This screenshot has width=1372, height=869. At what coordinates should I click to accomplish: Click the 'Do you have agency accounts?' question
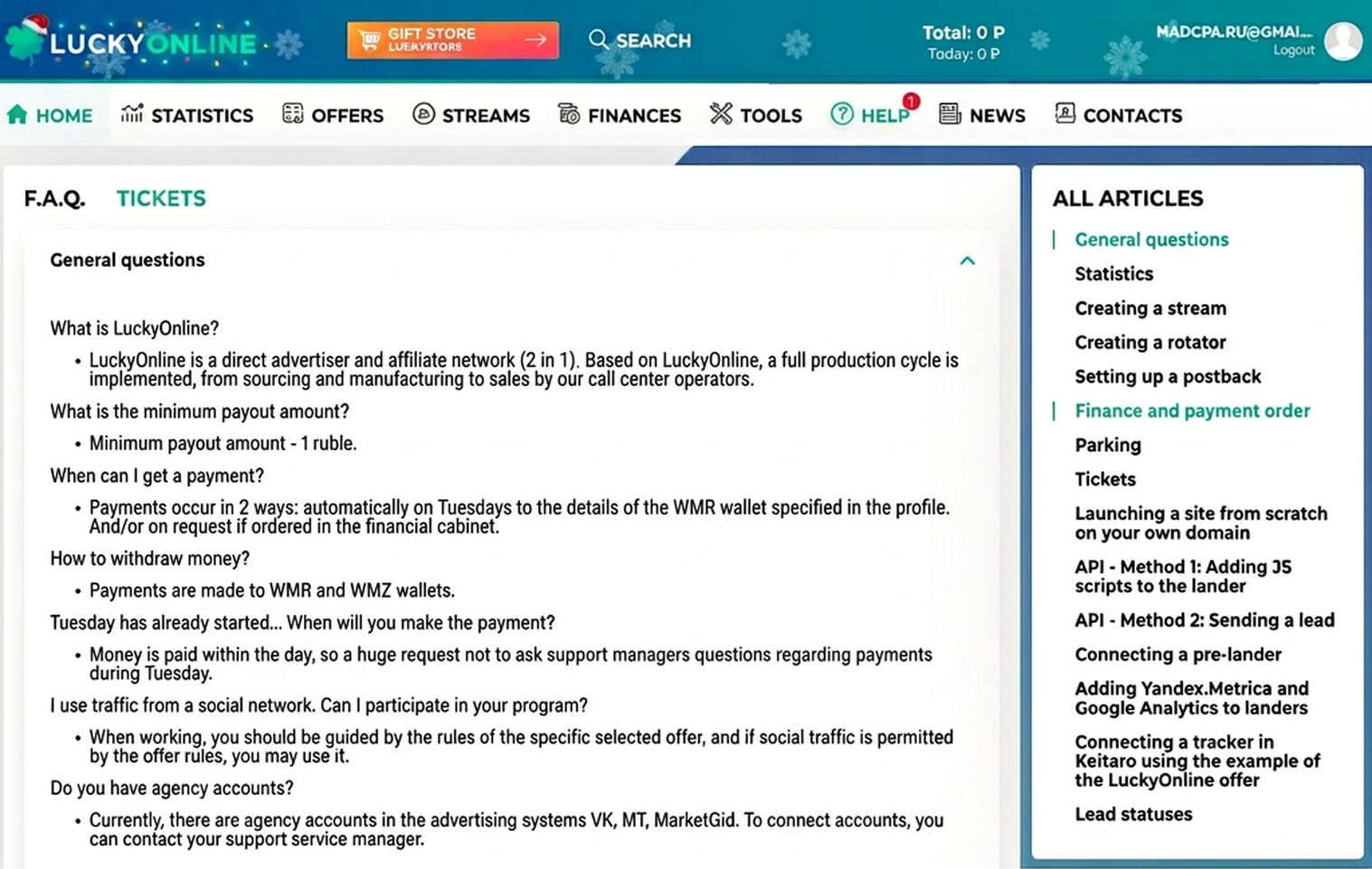[172, 789]
